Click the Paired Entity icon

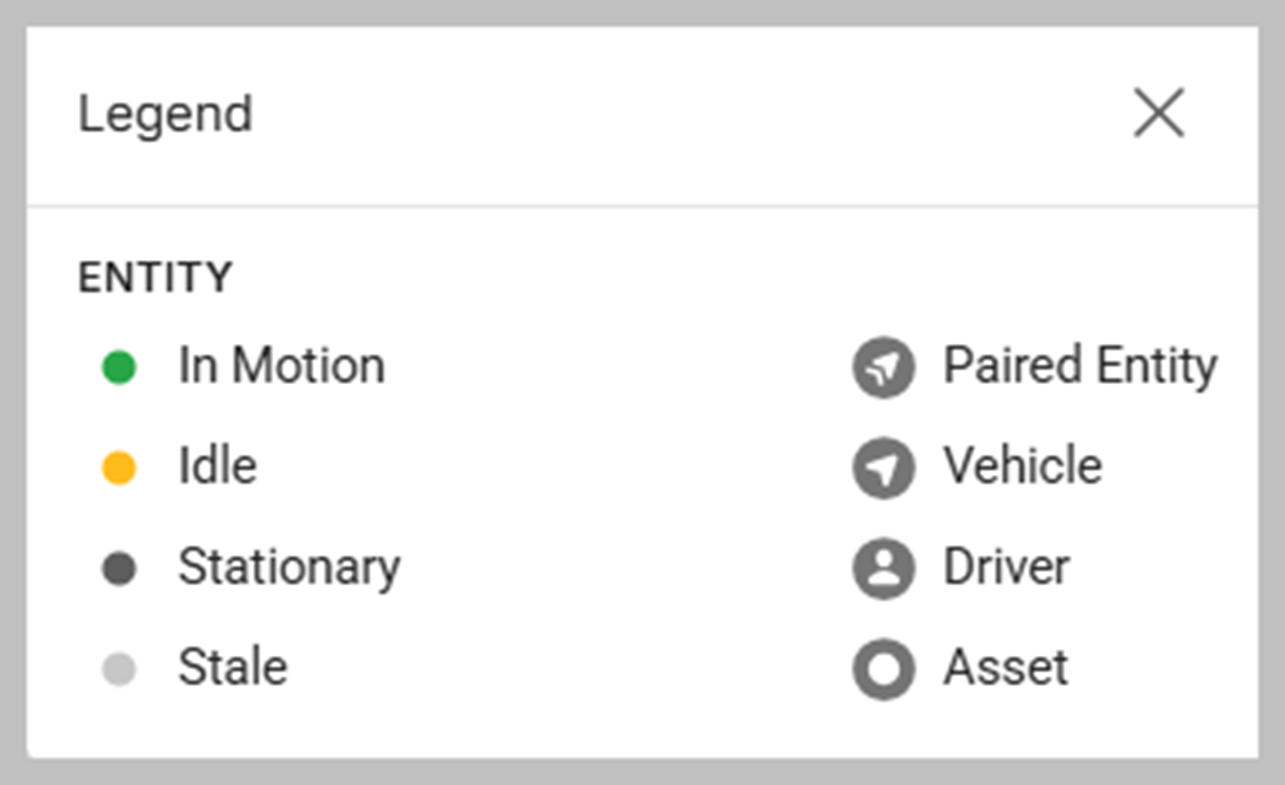coord(883,368)
